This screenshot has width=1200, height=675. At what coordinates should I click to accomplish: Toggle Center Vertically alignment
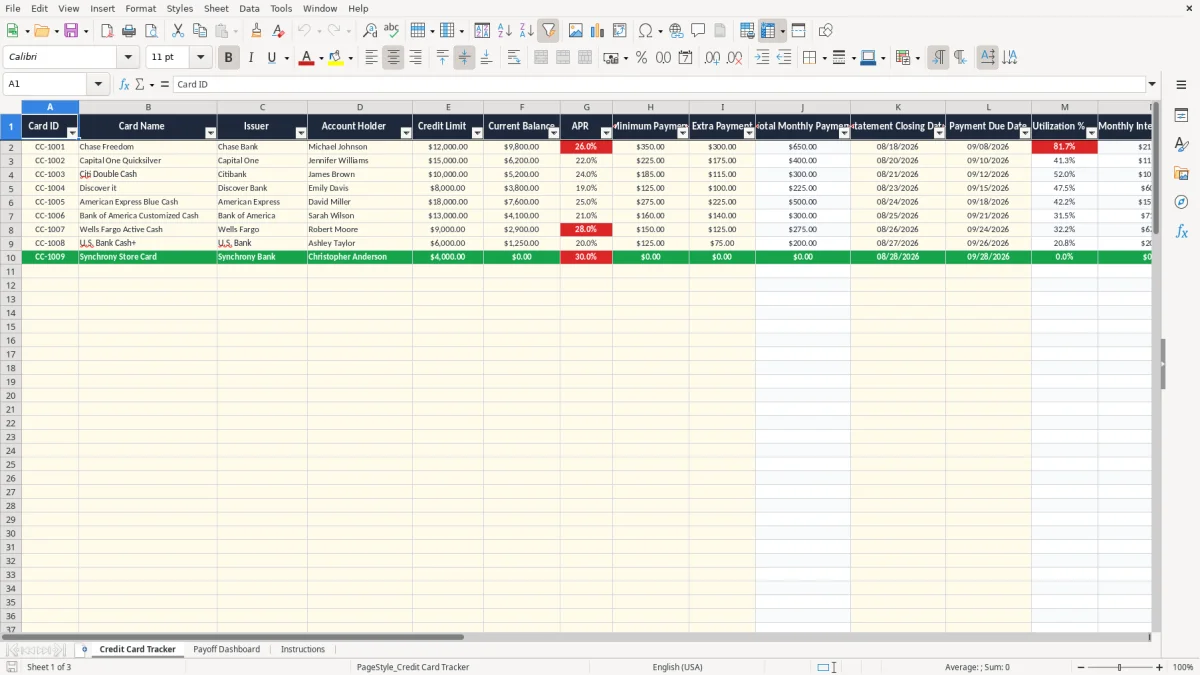(x=464, y=58)
